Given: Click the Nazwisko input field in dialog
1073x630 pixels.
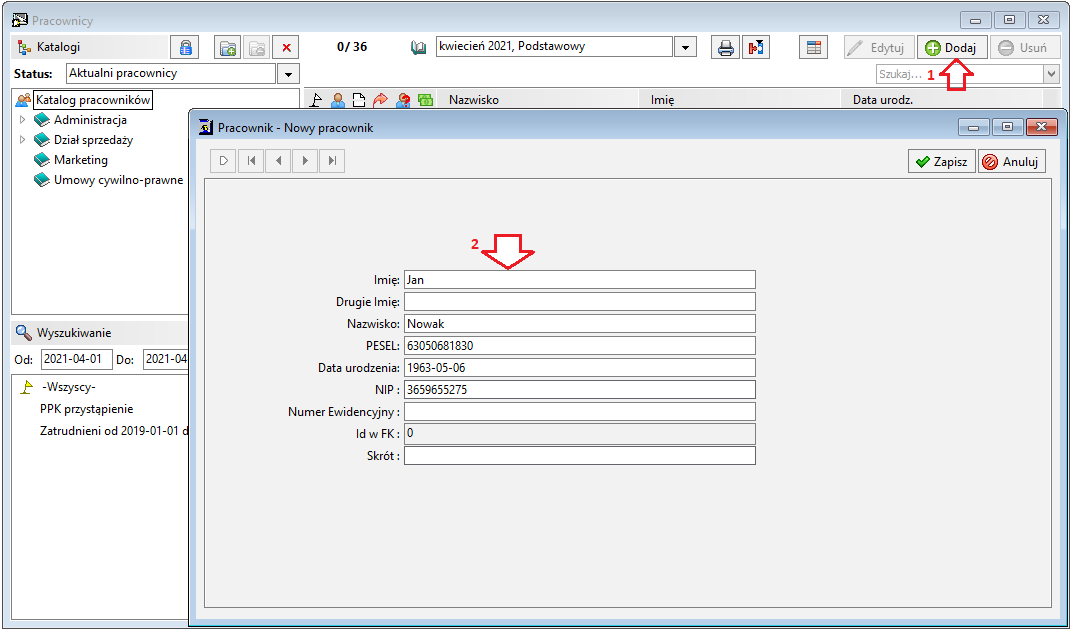Looking at the screenshot, I should point(580,324).
